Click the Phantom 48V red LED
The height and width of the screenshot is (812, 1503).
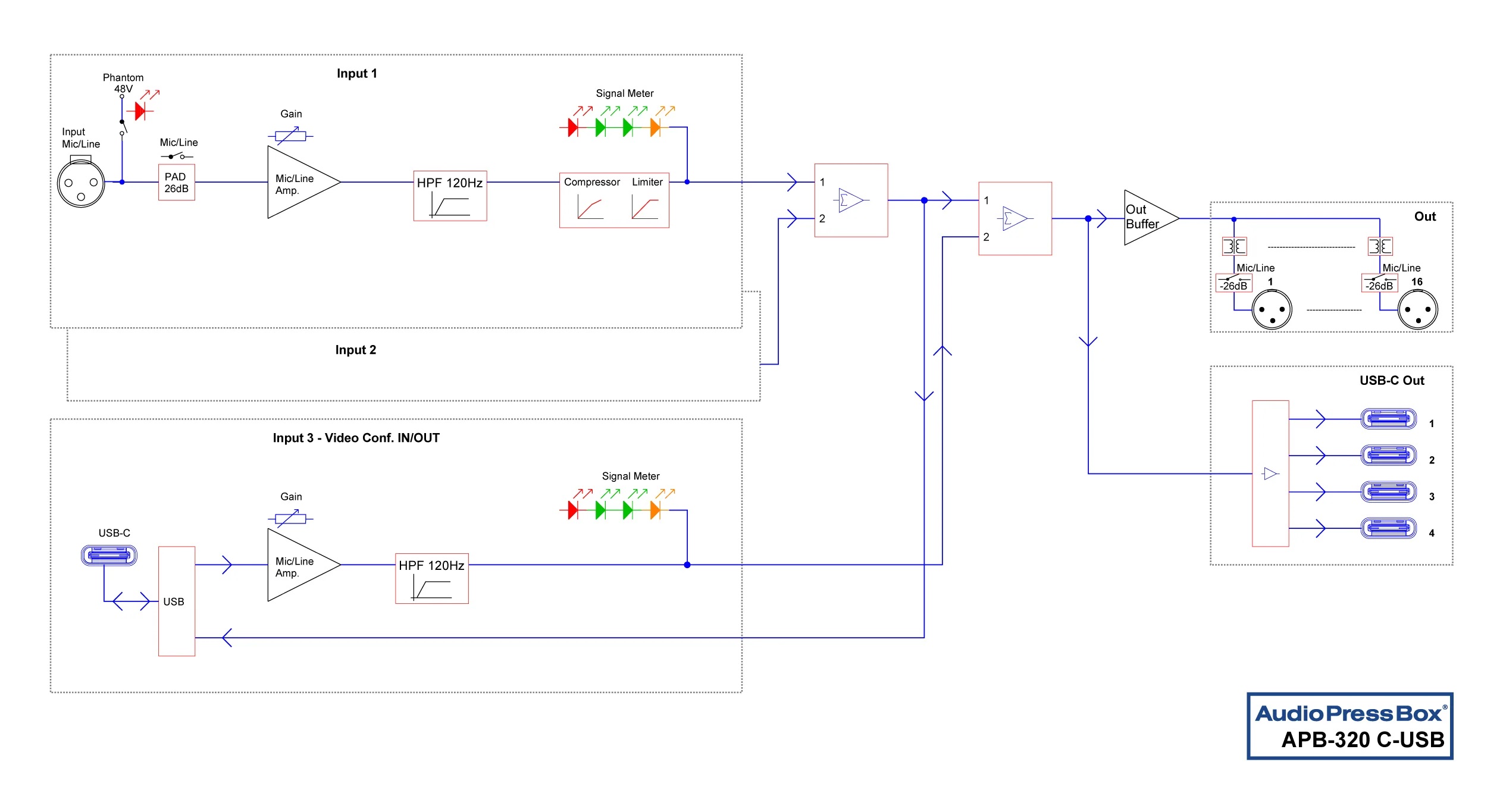(141, 111)
